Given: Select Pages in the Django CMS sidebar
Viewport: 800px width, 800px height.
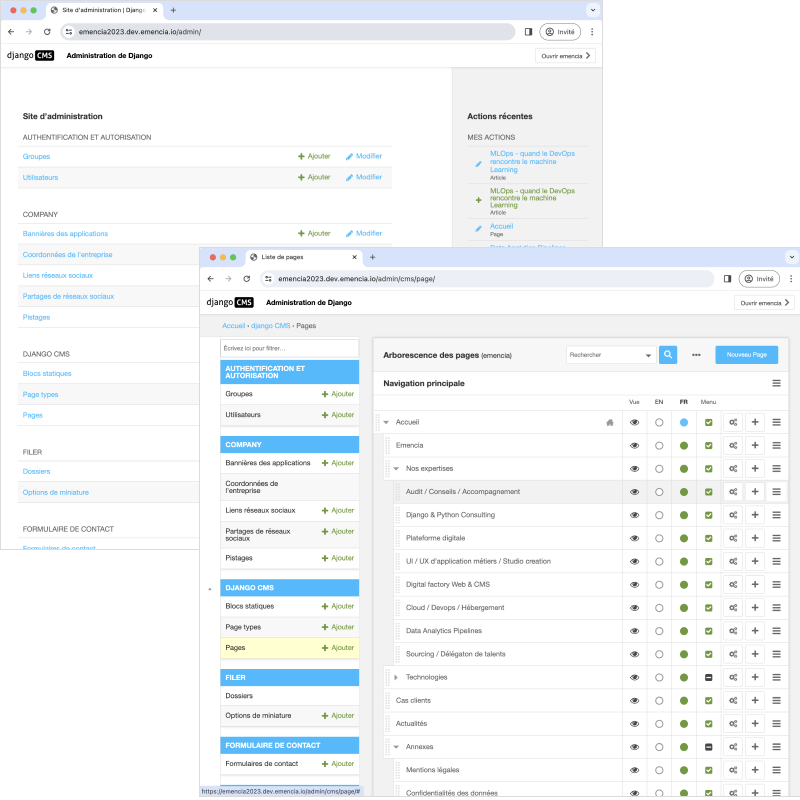Looking at the screenshot, I should point(235,647).
